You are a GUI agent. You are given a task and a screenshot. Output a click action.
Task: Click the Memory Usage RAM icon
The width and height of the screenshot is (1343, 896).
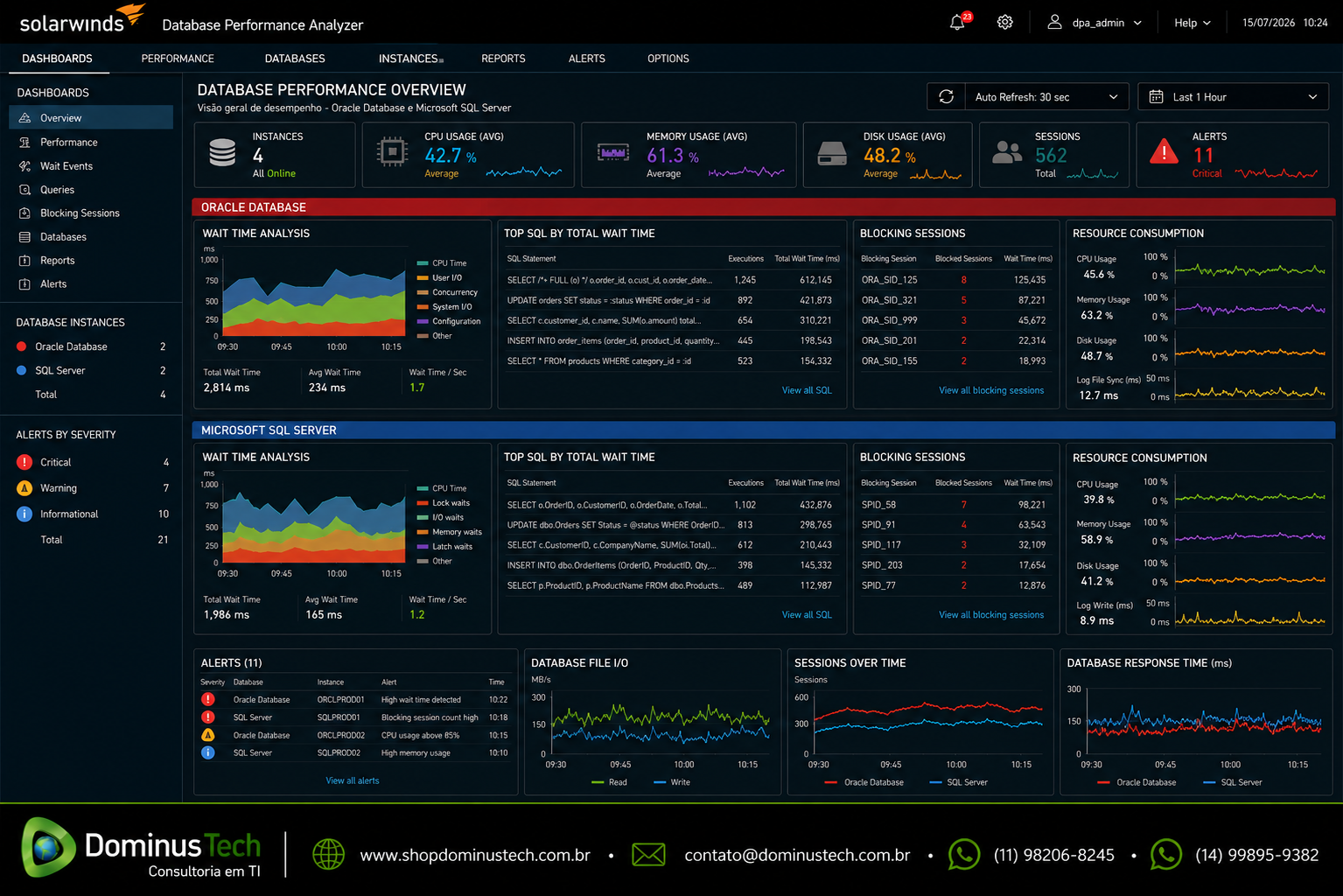click(x=613, y=153)
